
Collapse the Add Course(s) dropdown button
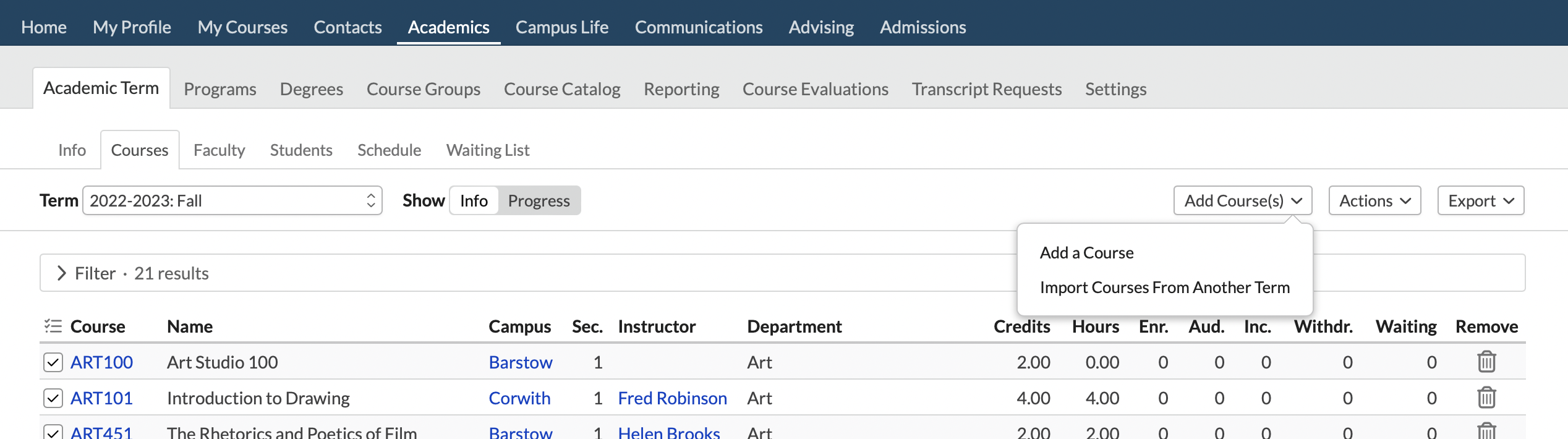coord(1242,201)
